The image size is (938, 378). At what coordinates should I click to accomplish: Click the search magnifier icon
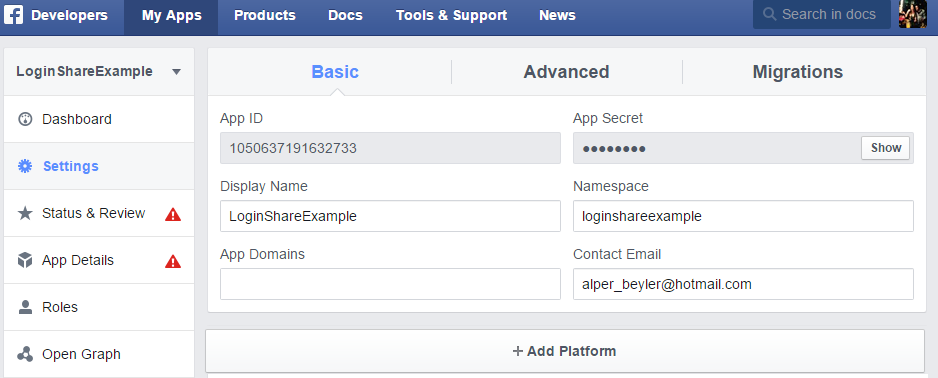pos(769,14)
